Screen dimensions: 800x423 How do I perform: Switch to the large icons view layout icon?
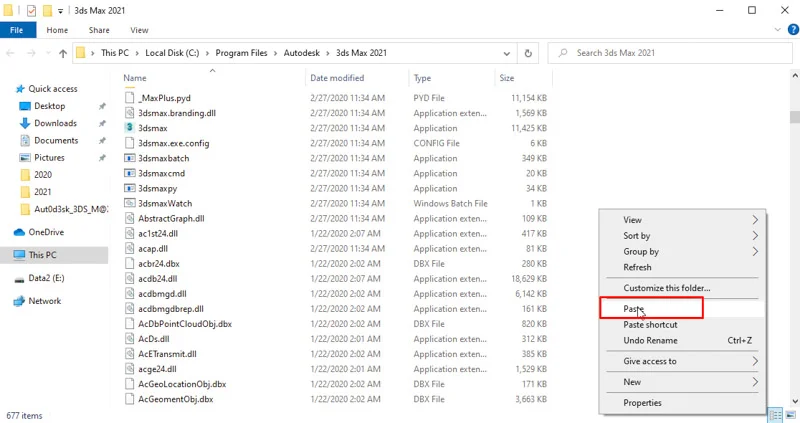(x=791, y=415)
